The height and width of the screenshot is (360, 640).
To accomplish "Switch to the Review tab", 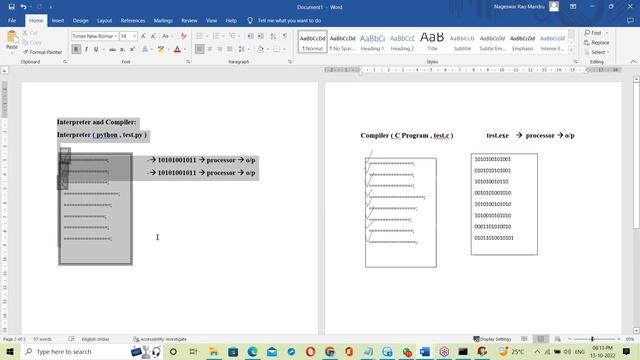I will tap(189, 20).
